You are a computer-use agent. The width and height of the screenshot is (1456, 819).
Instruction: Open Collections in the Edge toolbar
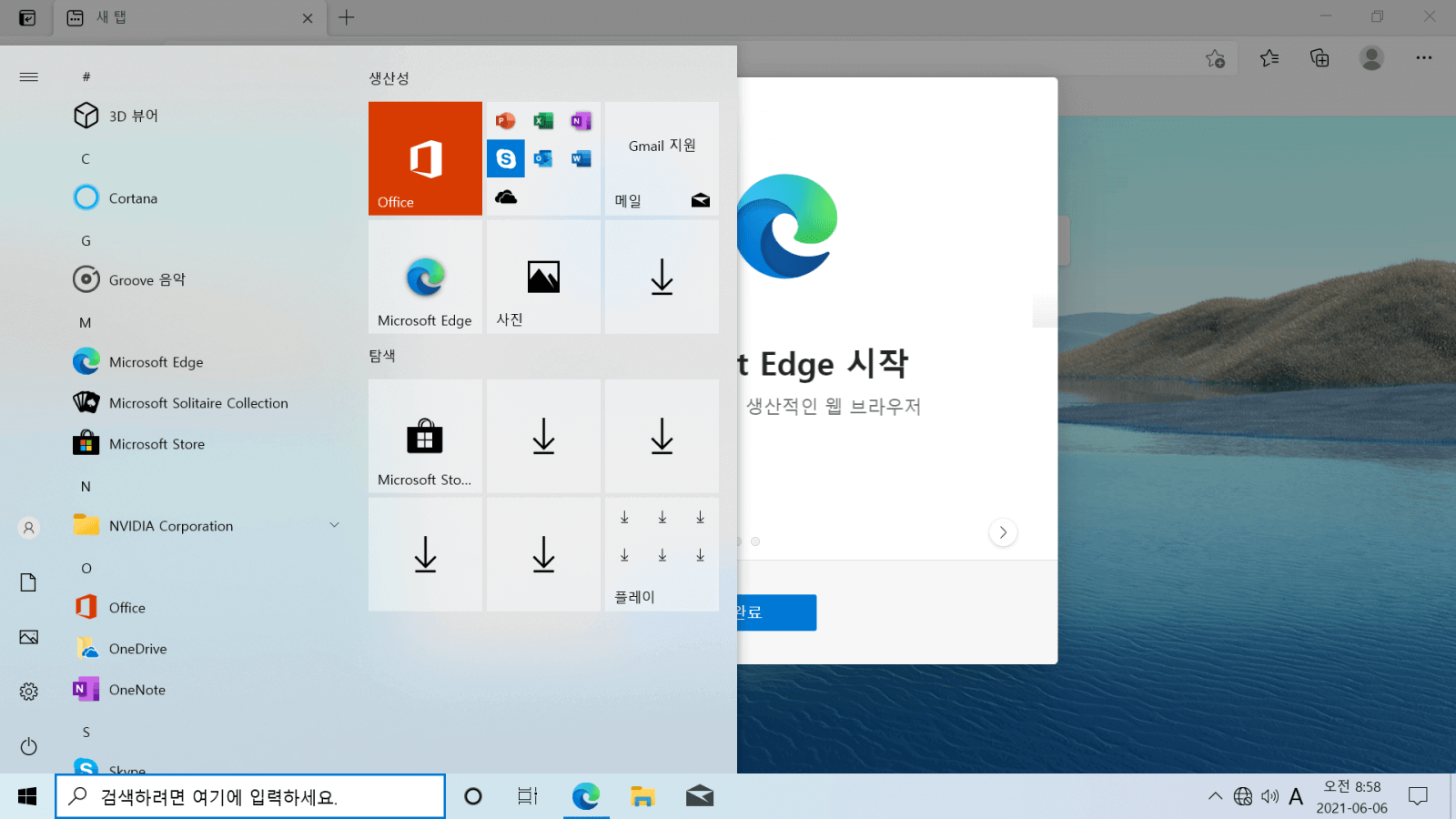1319,58
